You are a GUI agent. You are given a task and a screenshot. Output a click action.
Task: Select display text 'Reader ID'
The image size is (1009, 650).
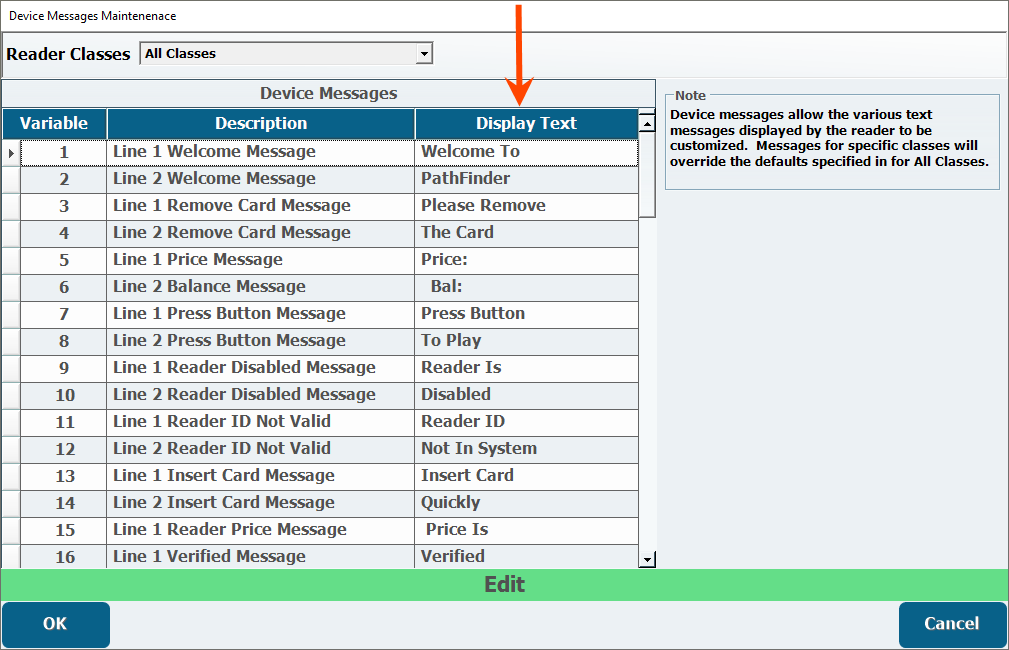[x=463, y=422]
